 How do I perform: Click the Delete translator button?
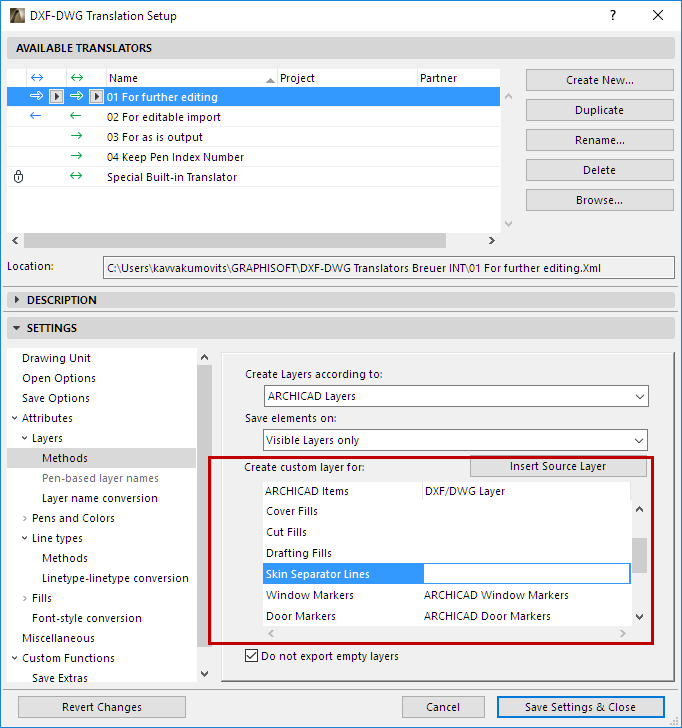[599, 170]
